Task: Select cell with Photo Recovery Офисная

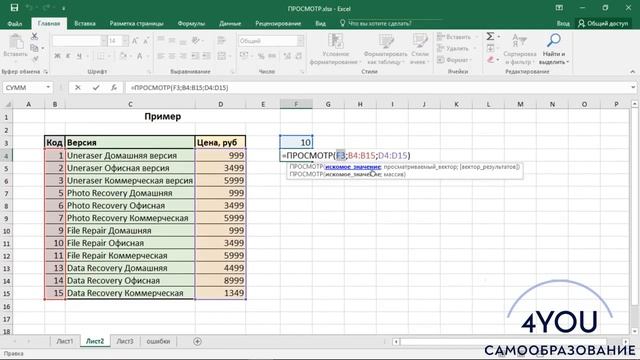Action: point(130,205)
